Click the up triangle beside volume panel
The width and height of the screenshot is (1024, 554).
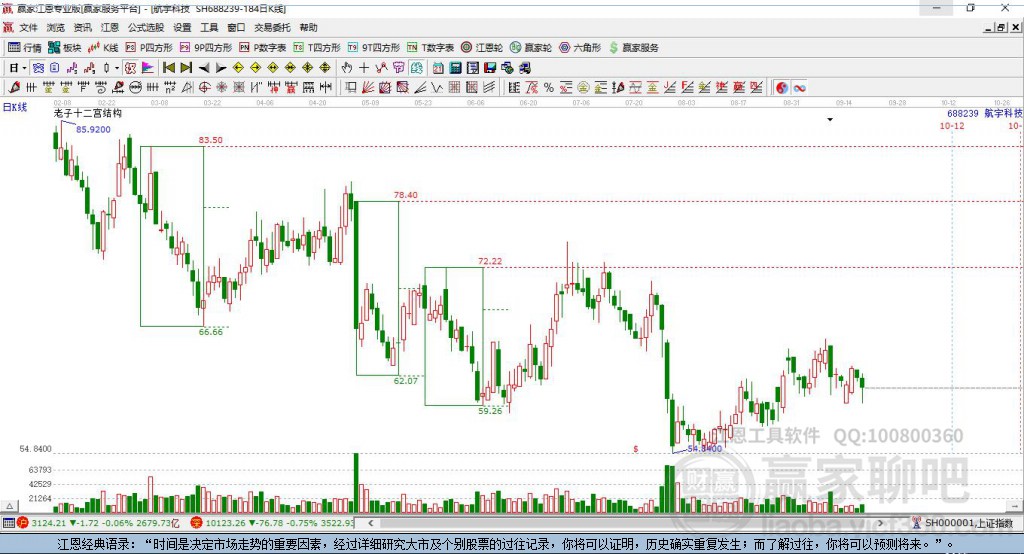9,506
